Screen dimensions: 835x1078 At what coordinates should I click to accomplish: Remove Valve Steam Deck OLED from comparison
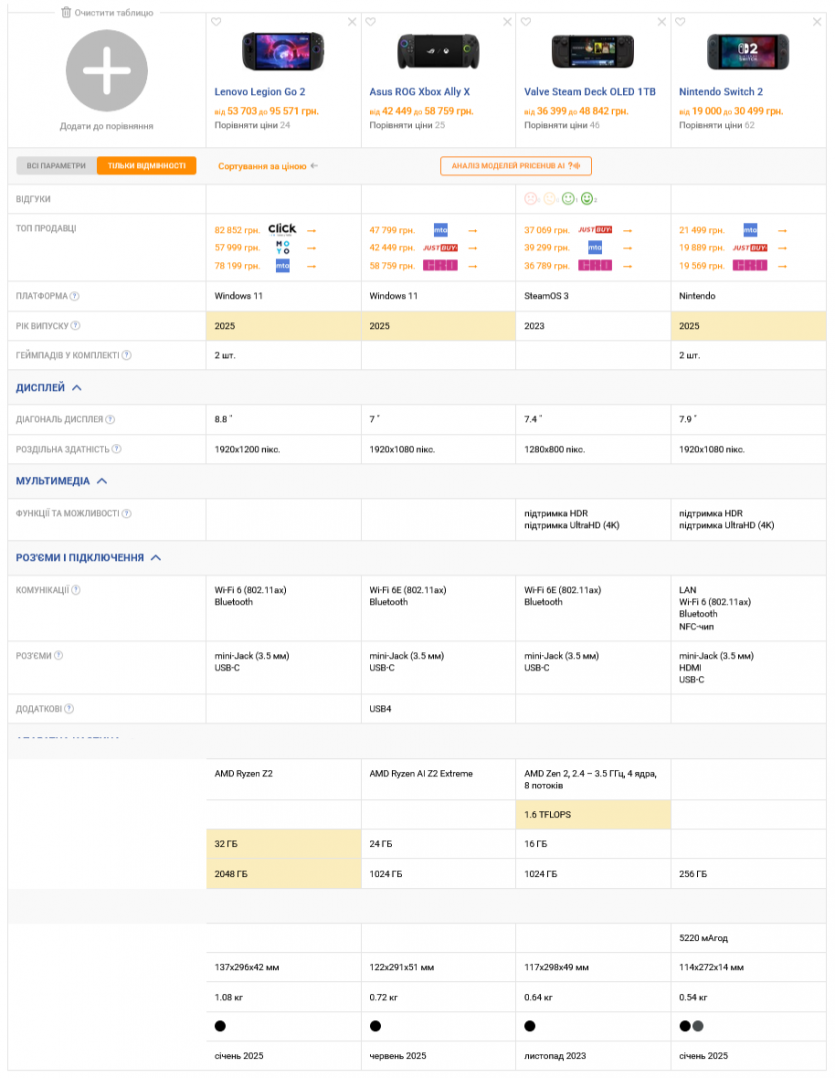point(661,22)
